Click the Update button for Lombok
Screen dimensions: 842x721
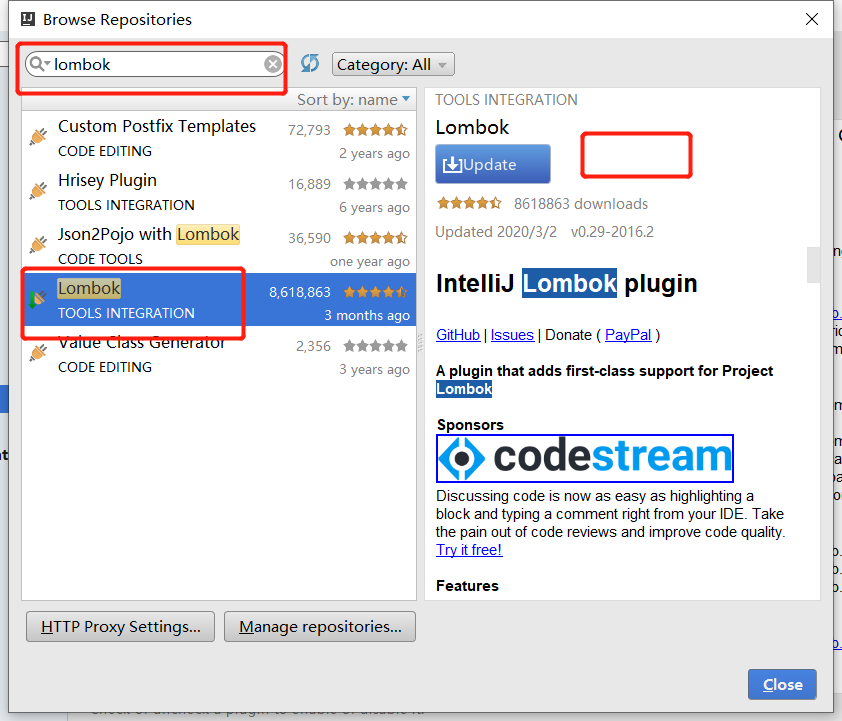(x=492, y=164)
